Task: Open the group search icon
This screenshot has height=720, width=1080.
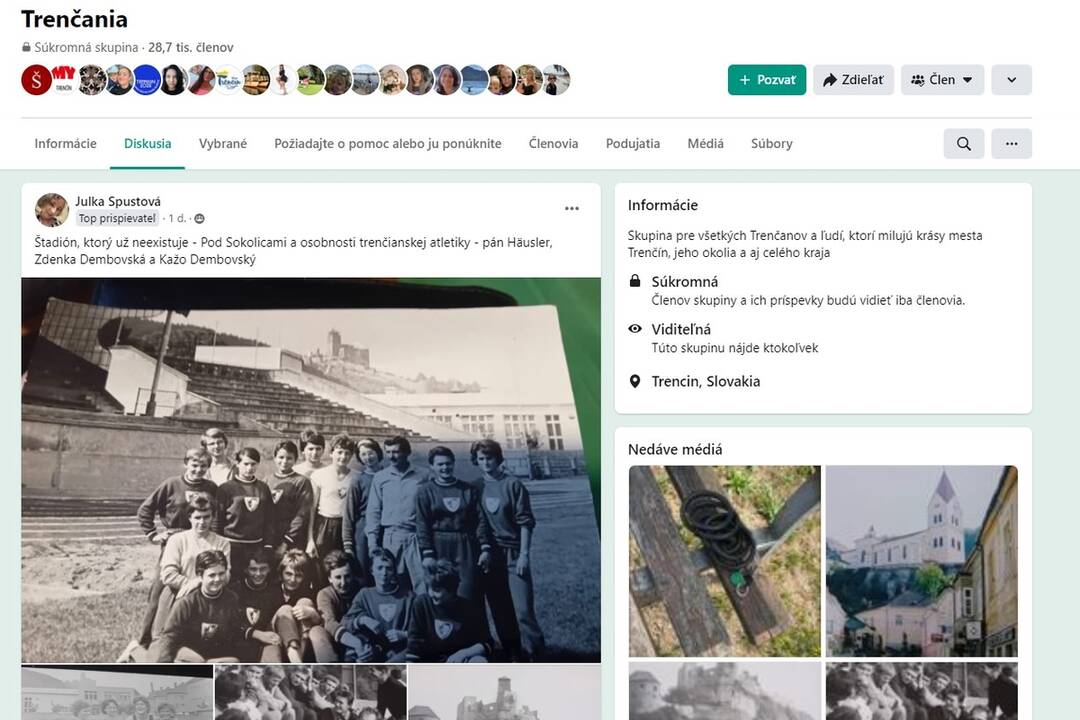Action: [963, 143]
